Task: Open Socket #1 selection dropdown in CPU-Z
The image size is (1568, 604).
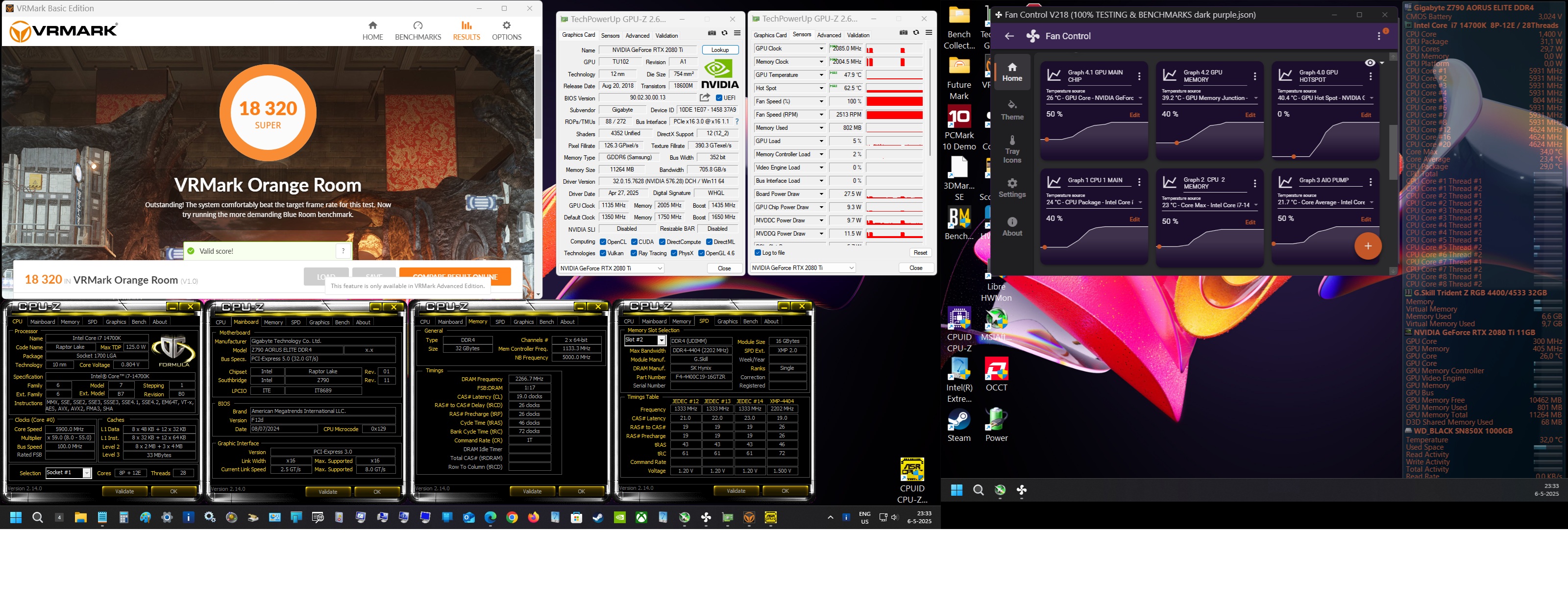Action: (68, 473)
